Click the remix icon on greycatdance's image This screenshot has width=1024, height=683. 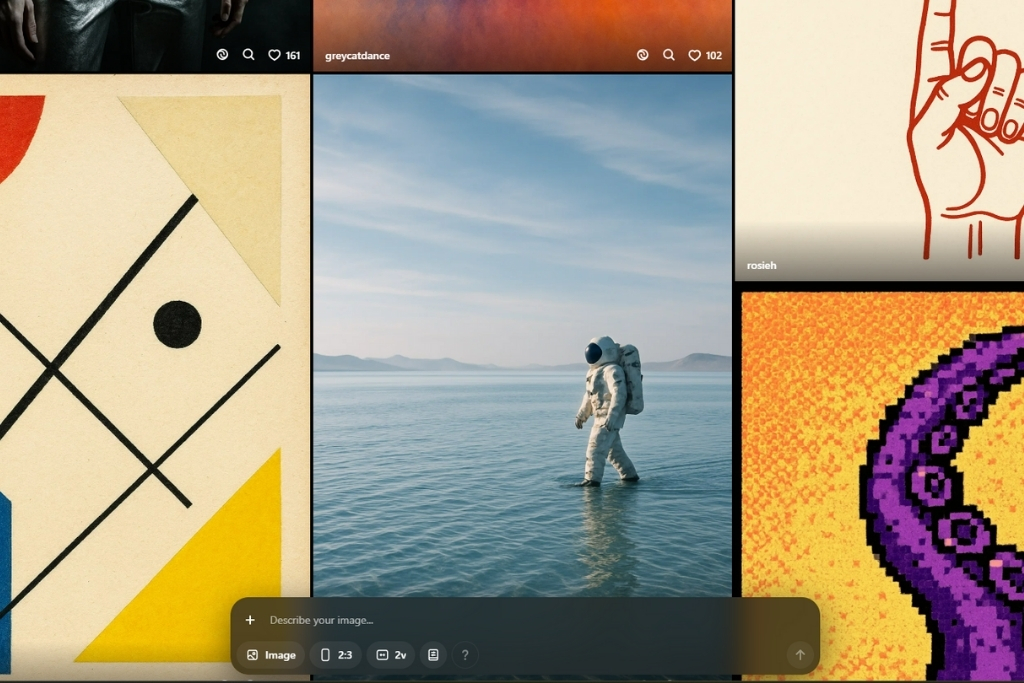tap(642, 56)
